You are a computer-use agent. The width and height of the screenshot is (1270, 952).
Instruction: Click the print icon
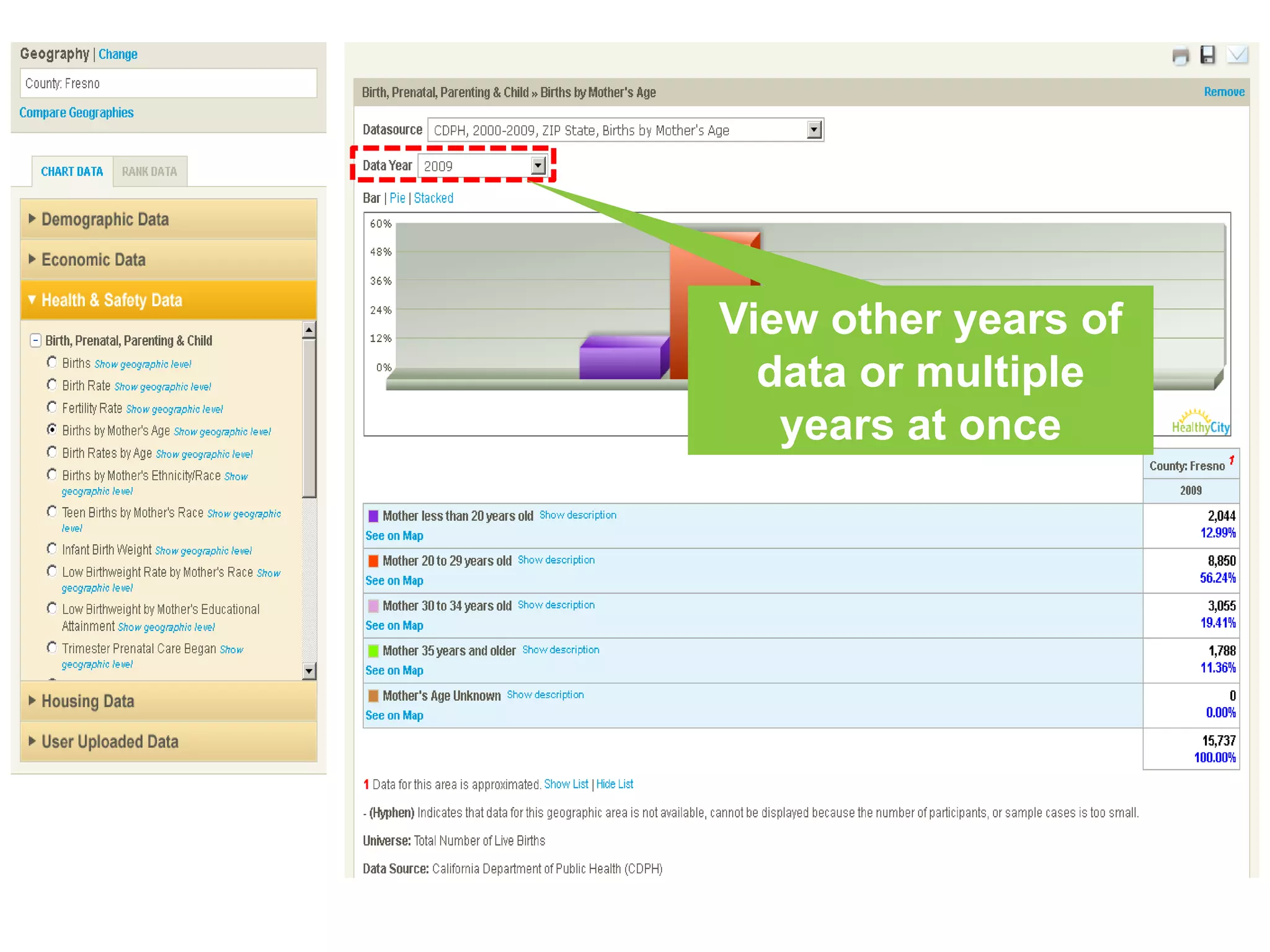[x=1181, y=56]
